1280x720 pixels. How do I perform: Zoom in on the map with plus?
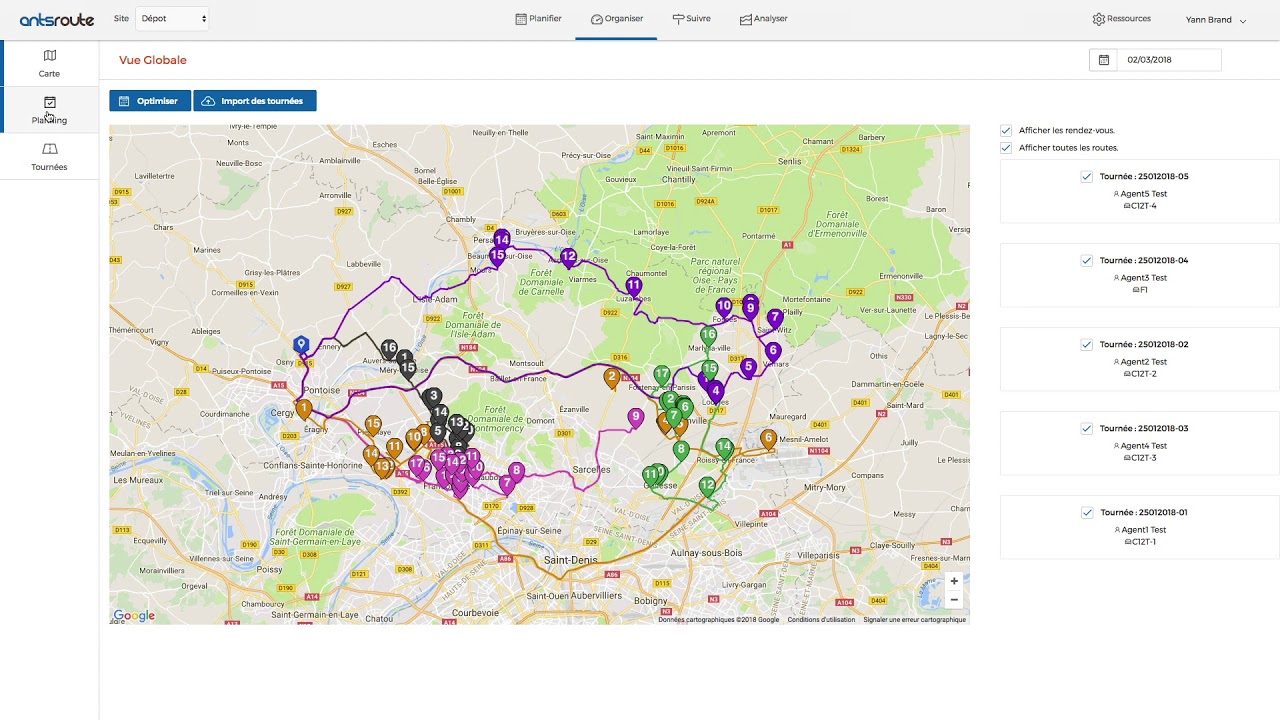tap(954, 581)
